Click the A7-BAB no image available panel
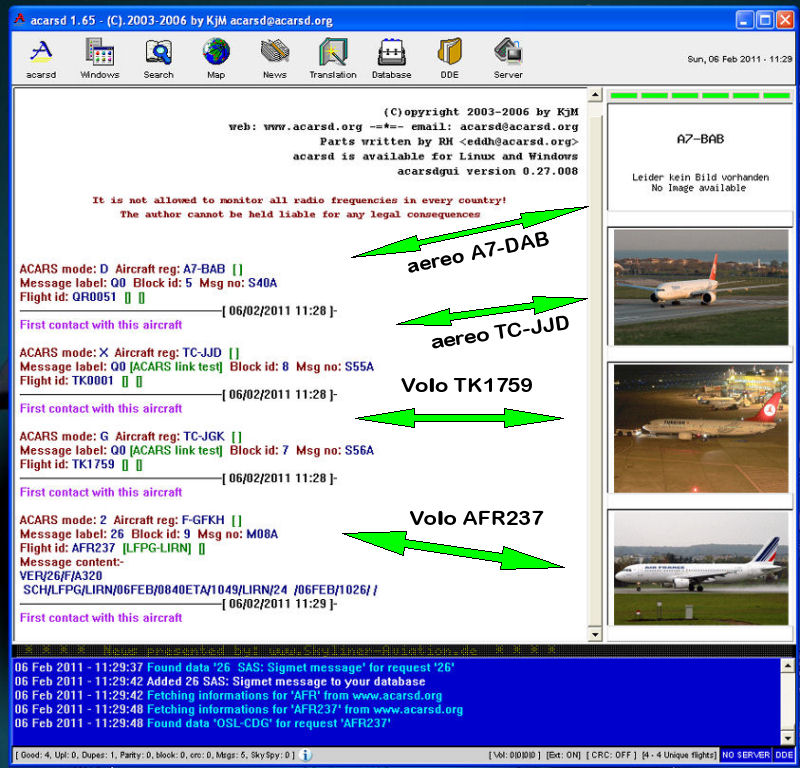The width and height of the screenshot is (800, 768). (x=700, y=158)
